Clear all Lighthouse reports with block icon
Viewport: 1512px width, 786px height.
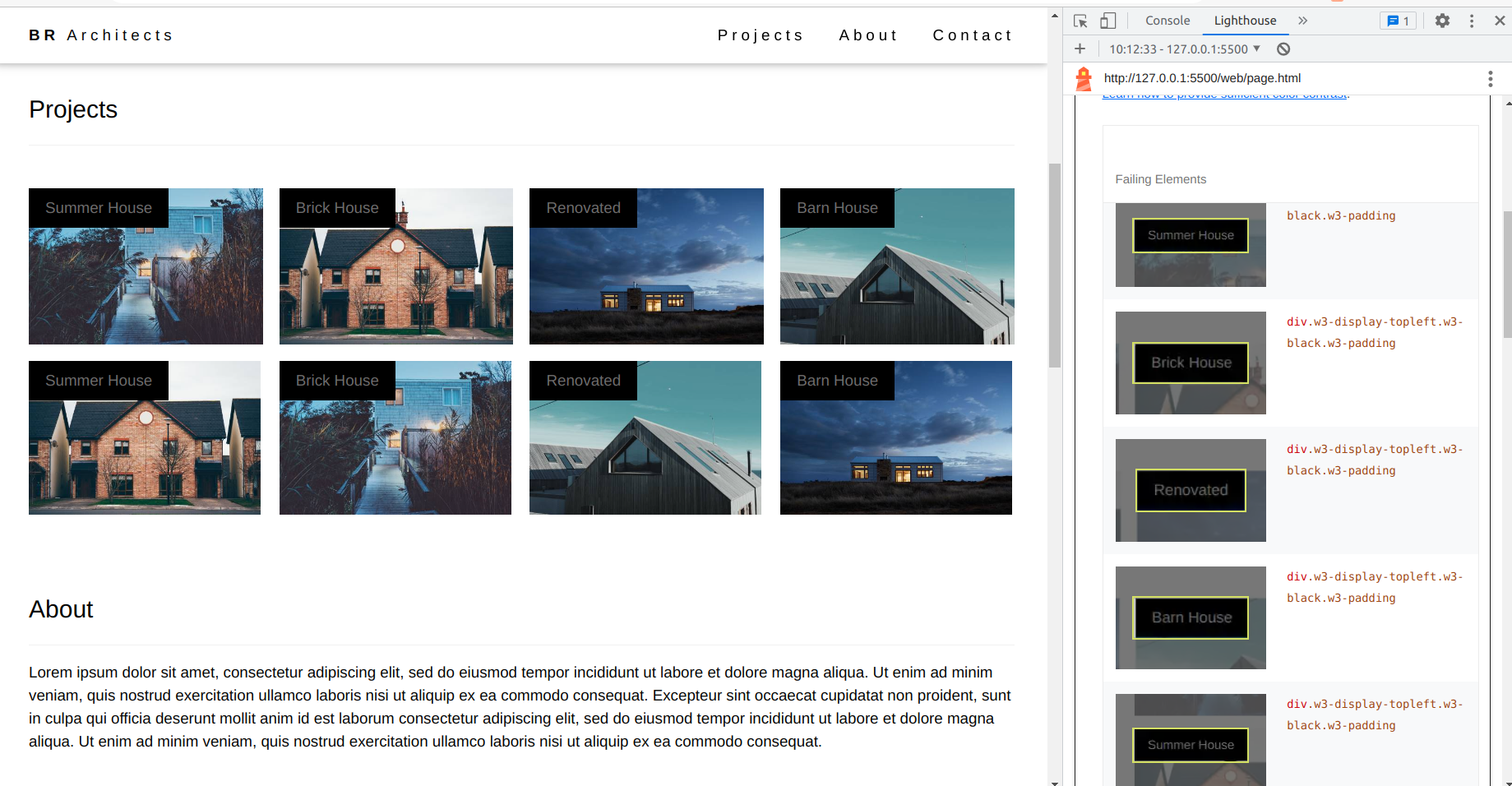coord(1283,49)
